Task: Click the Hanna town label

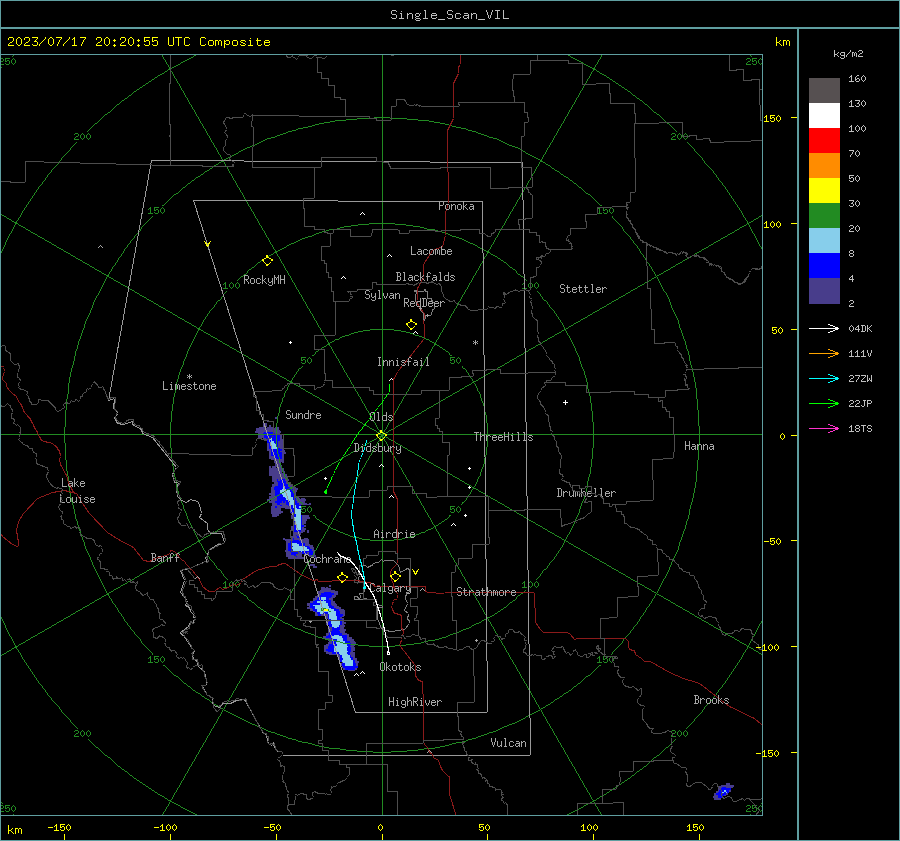Action: coord(699,446)
